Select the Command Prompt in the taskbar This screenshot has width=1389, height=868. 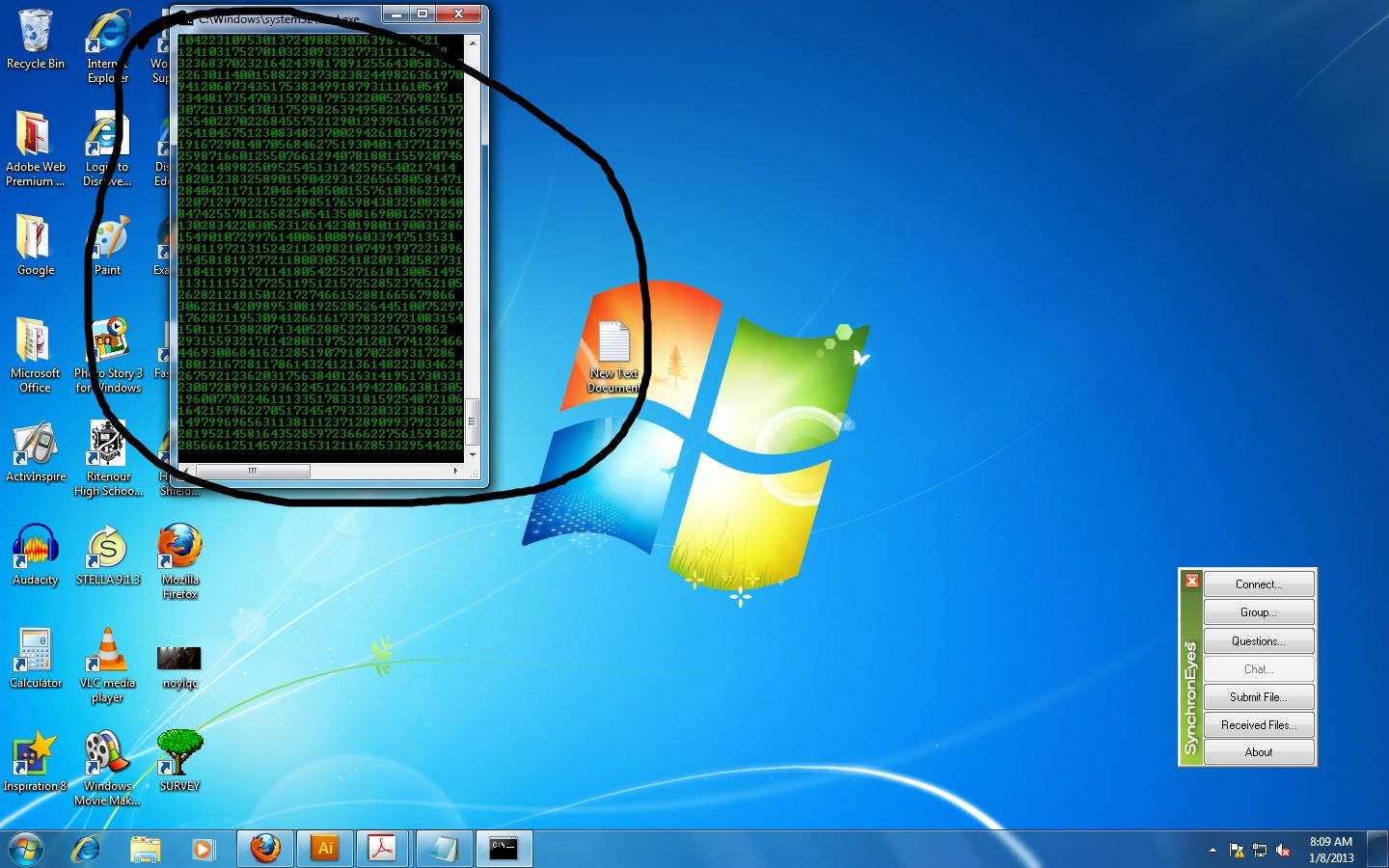[504, 849]
